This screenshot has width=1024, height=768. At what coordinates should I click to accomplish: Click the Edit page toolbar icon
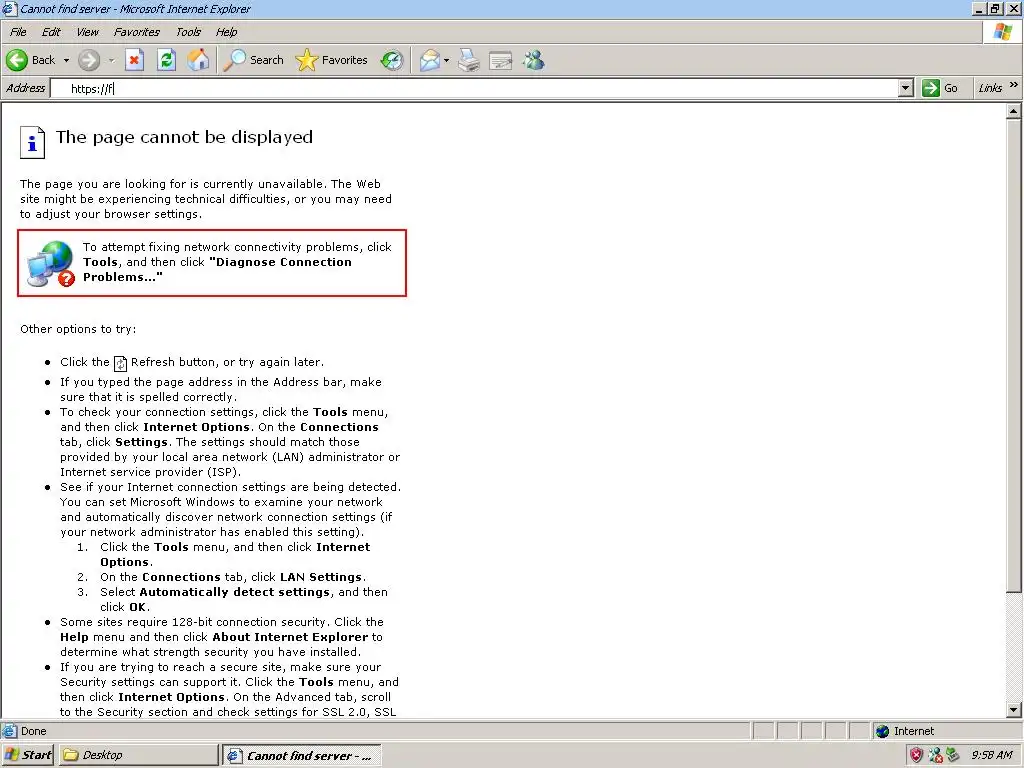(501, 60)
